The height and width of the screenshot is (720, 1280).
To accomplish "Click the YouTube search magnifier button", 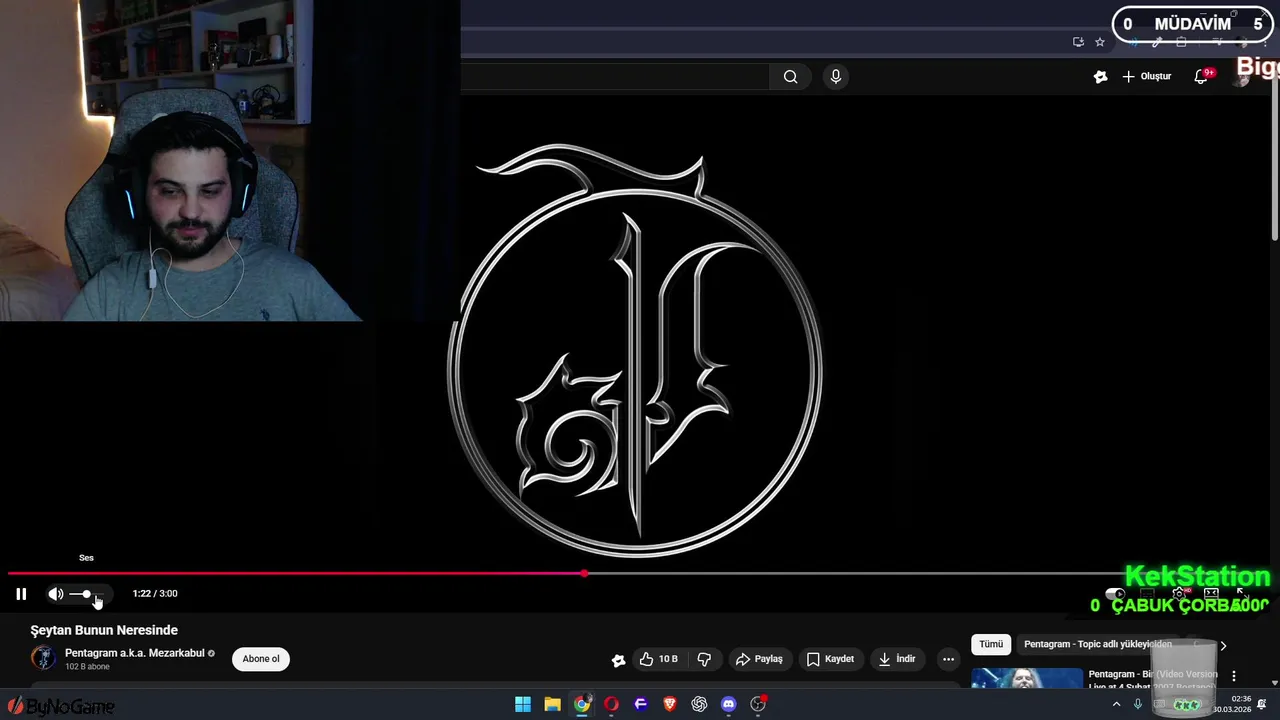I will click(x=790, y=77).
